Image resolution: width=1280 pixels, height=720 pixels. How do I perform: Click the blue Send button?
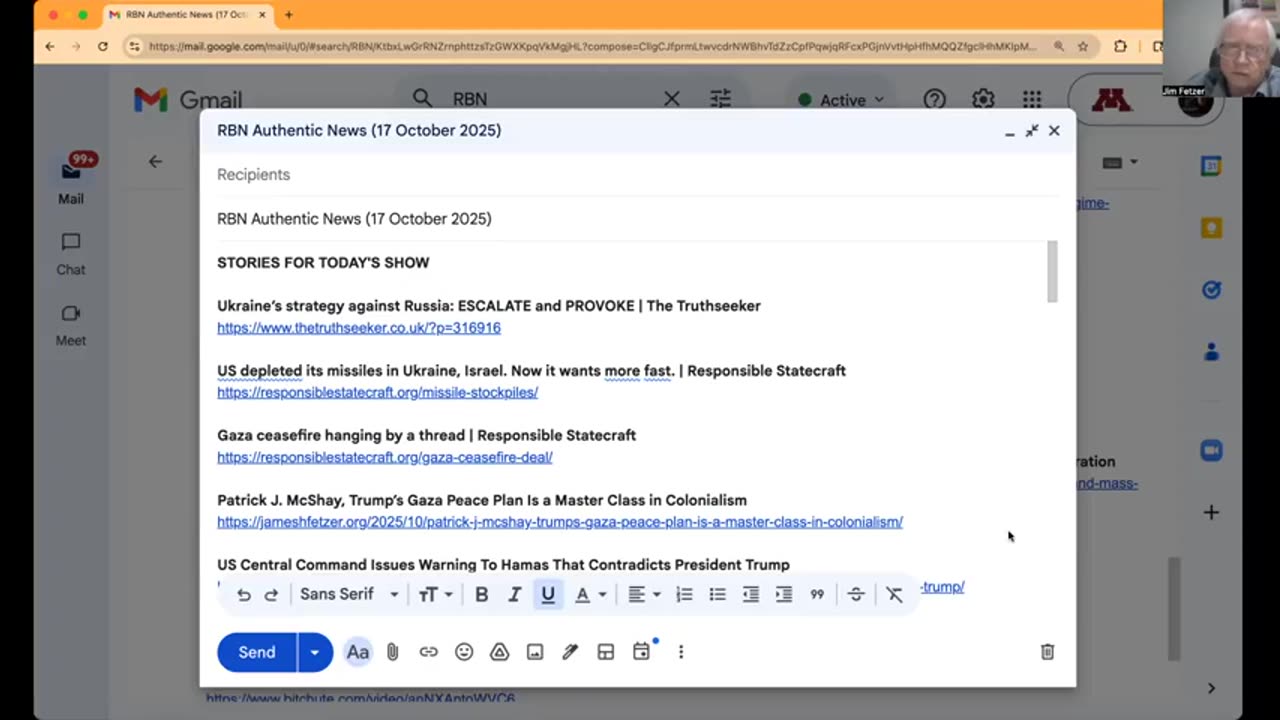point(257,652)
